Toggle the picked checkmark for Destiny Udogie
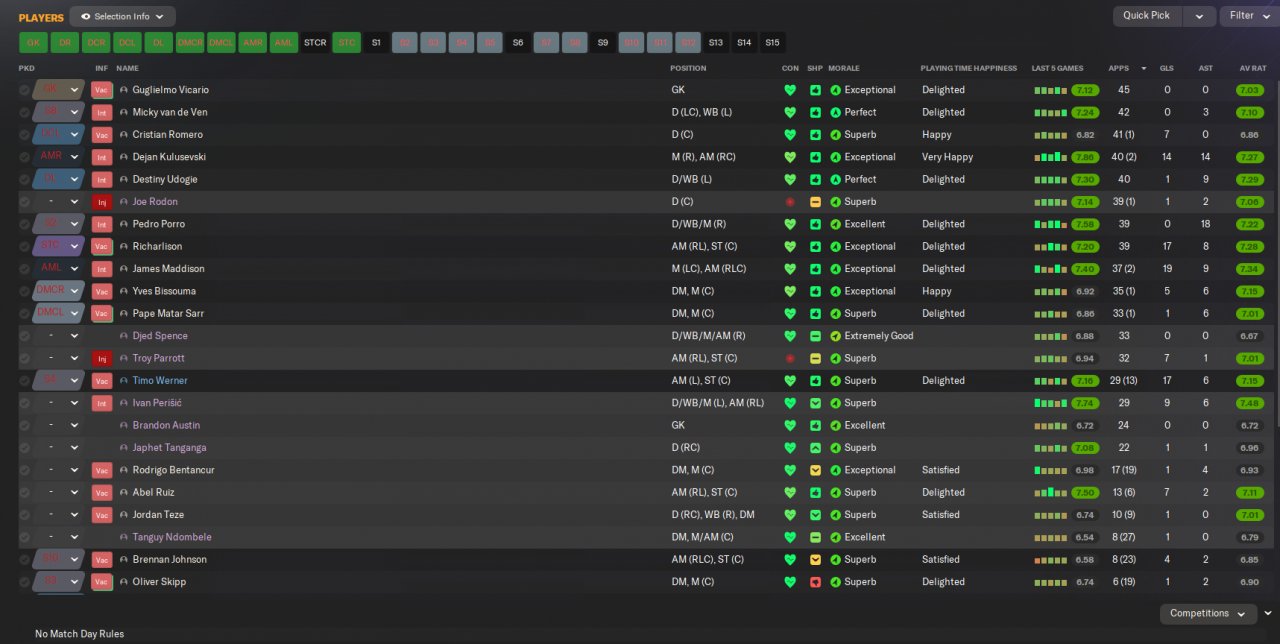 (24, 180)
